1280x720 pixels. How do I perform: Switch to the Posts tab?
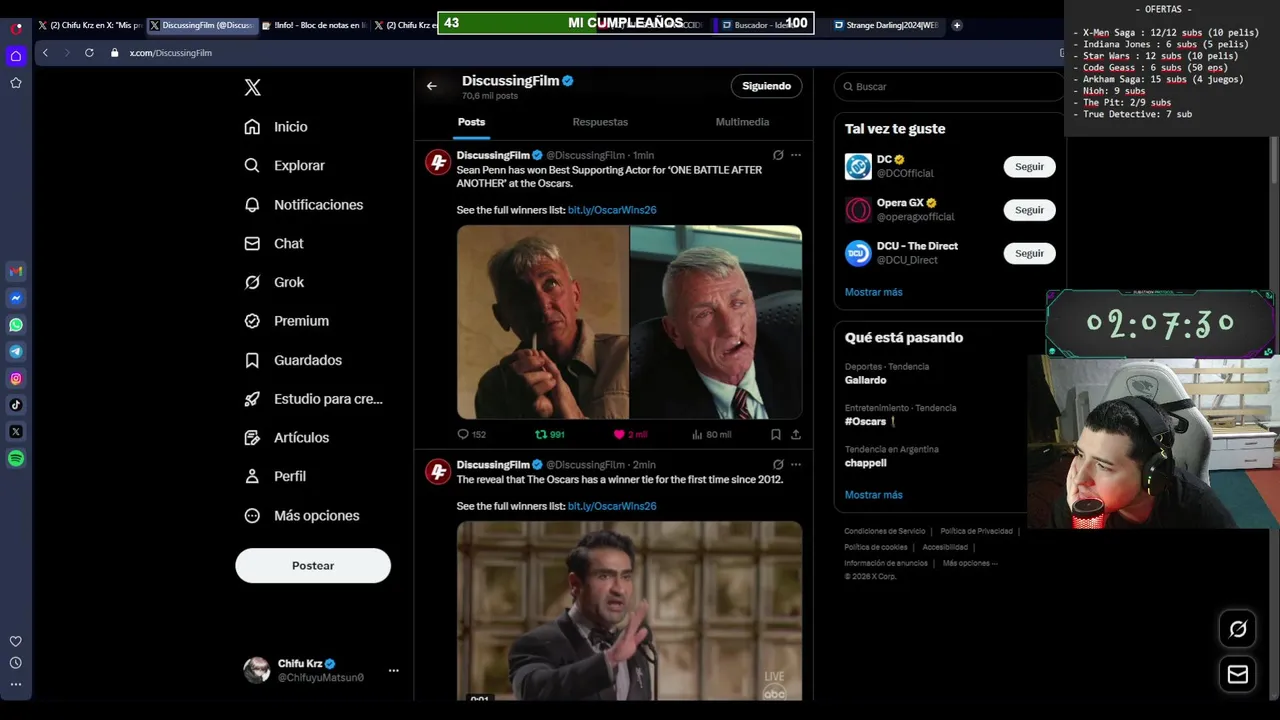(471, 122)
